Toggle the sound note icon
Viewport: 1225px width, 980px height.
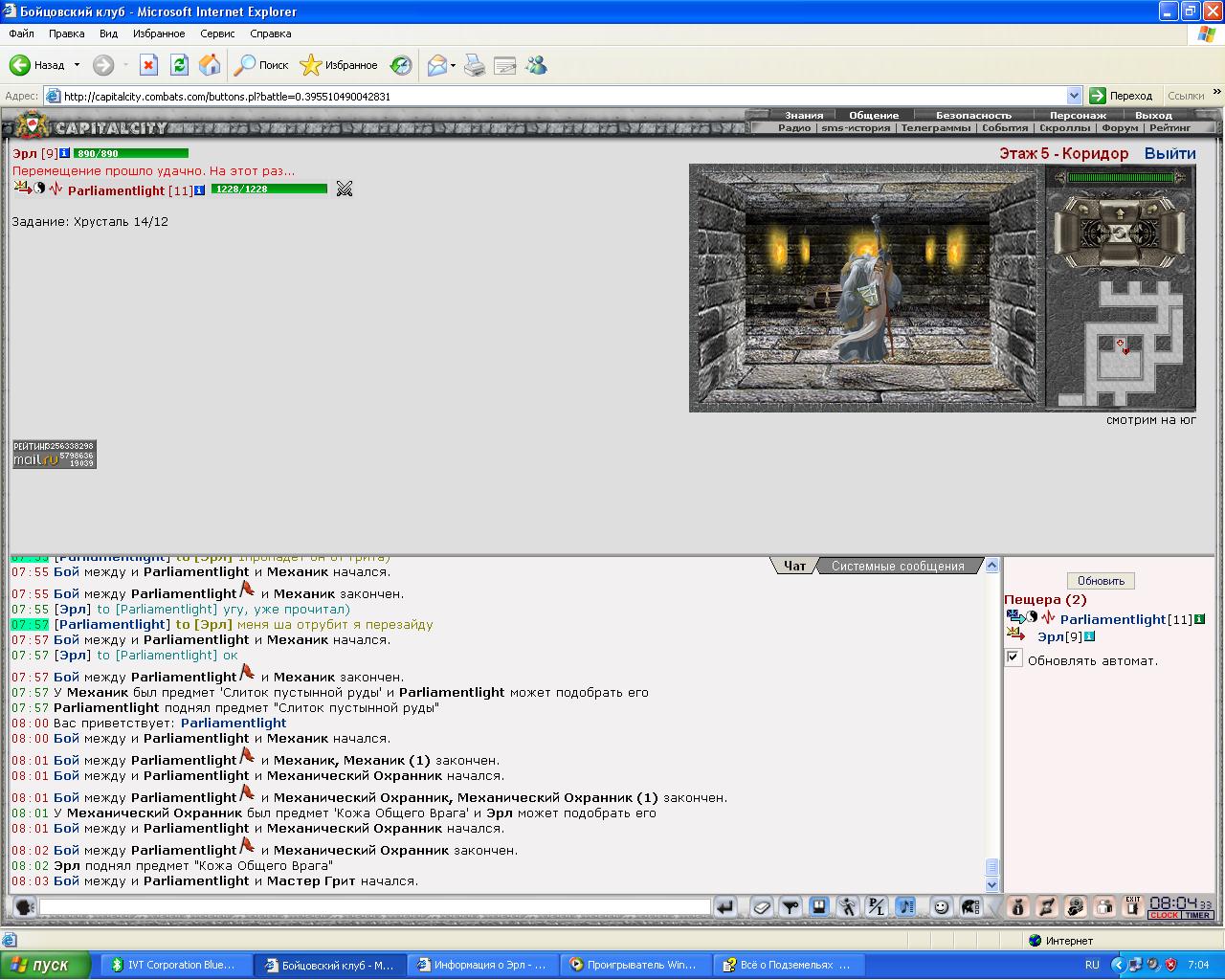(905, 907)
